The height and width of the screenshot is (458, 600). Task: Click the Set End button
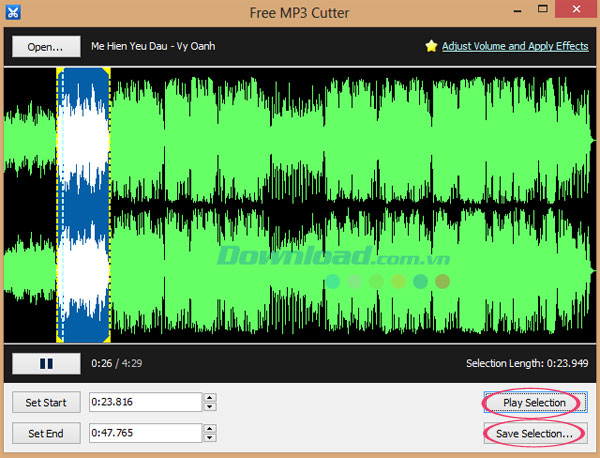pyautogui.click(x=46, y=434)
